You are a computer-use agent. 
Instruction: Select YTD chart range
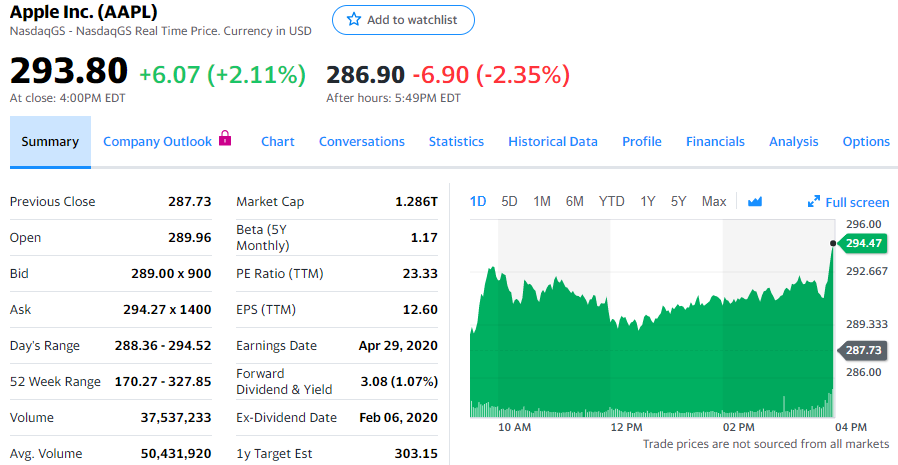pyautogui.click(x=611, y=201)
